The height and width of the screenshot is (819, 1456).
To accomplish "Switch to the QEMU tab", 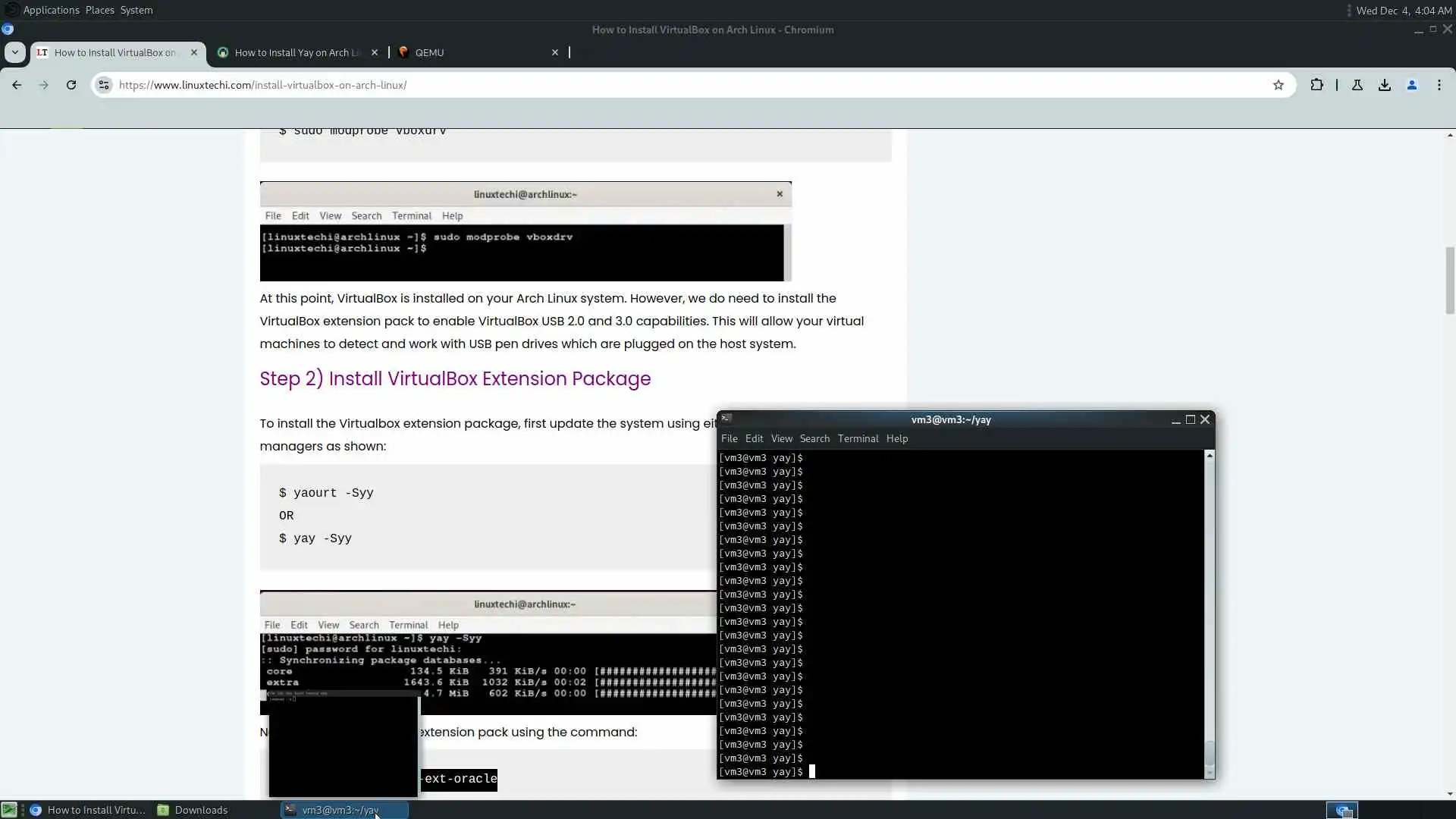I will pyautogui.click(x=429, y=52).
